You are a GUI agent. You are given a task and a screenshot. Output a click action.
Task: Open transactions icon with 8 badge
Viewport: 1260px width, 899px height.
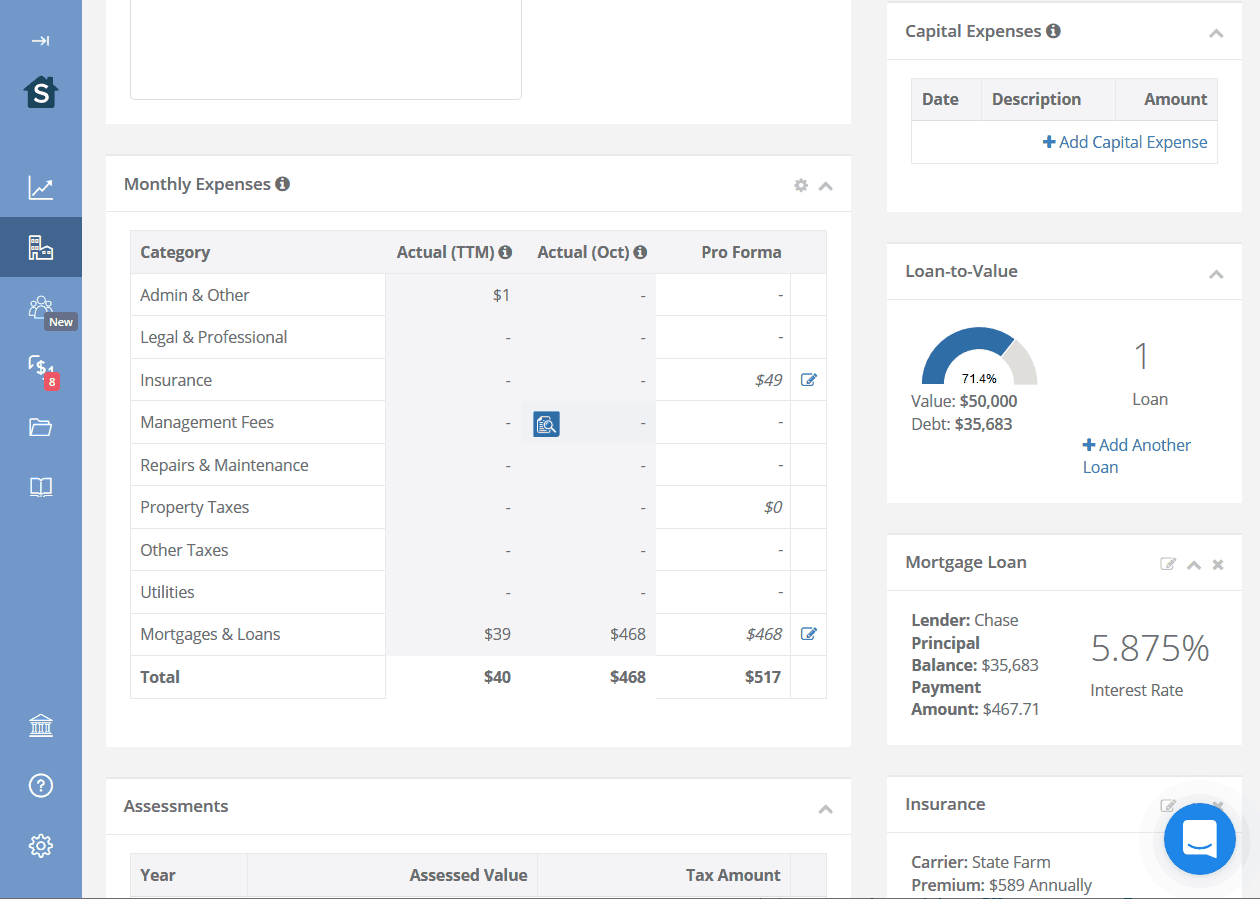tap(40, 367)
